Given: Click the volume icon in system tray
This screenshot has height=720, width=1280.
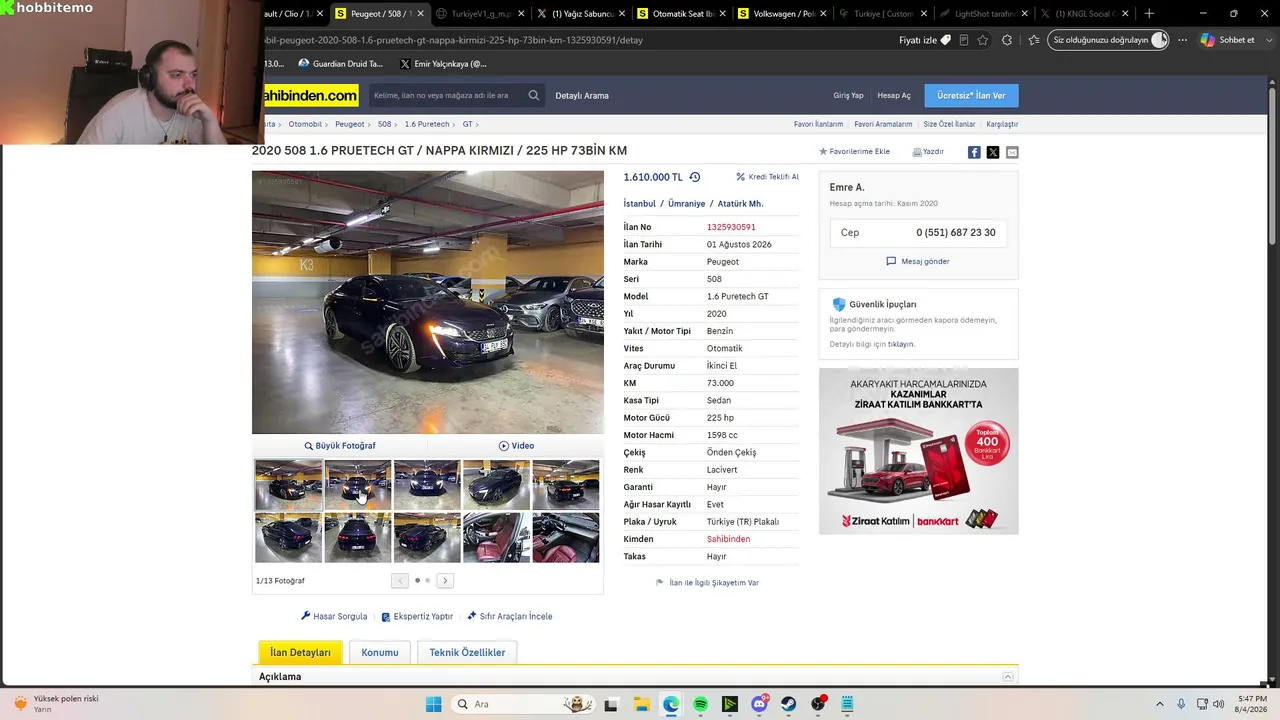Looking at the screenshot, I should [1219, 704].
